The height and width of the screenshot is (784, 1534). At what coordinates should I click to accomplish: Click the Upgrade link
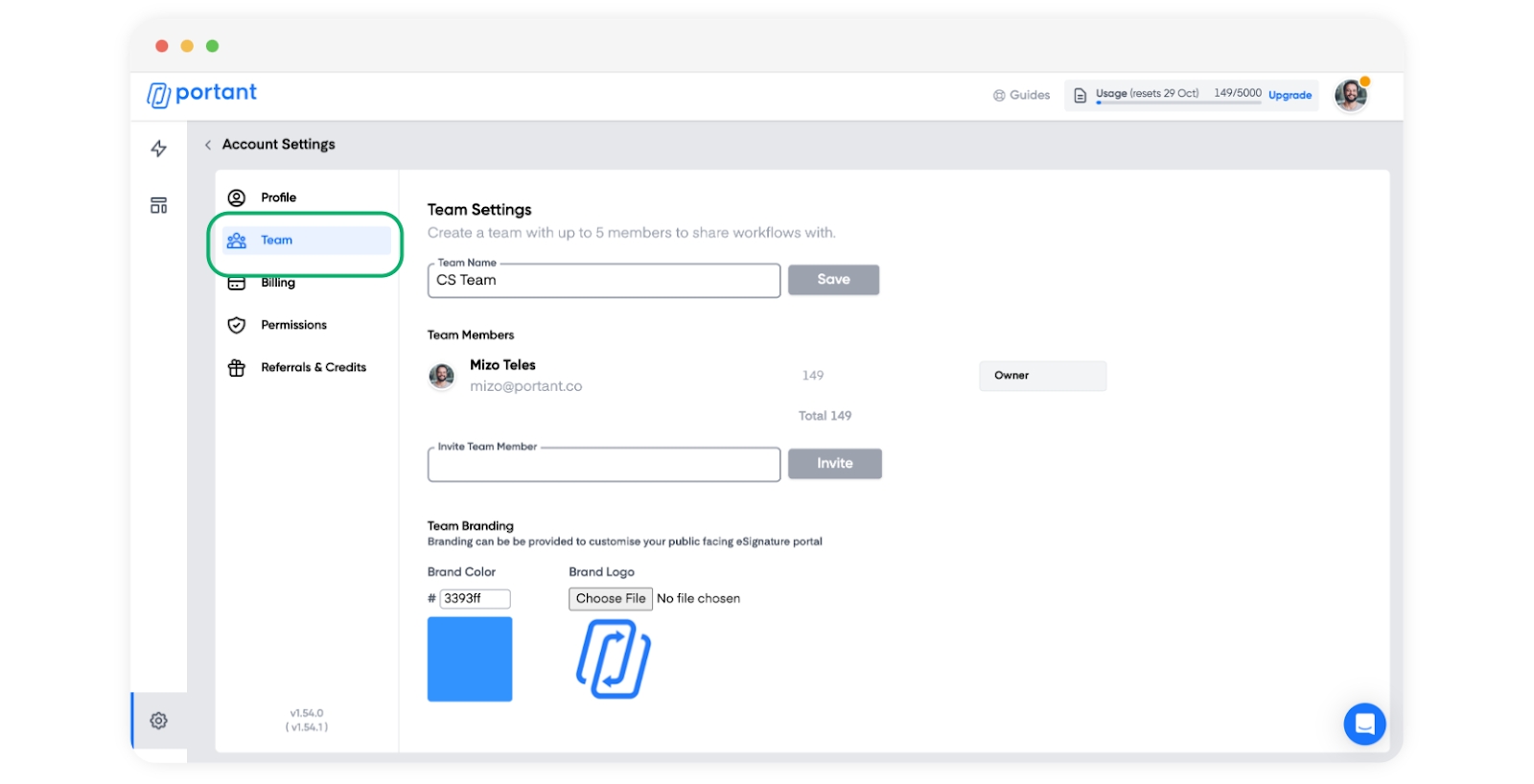click(1290, 95)
